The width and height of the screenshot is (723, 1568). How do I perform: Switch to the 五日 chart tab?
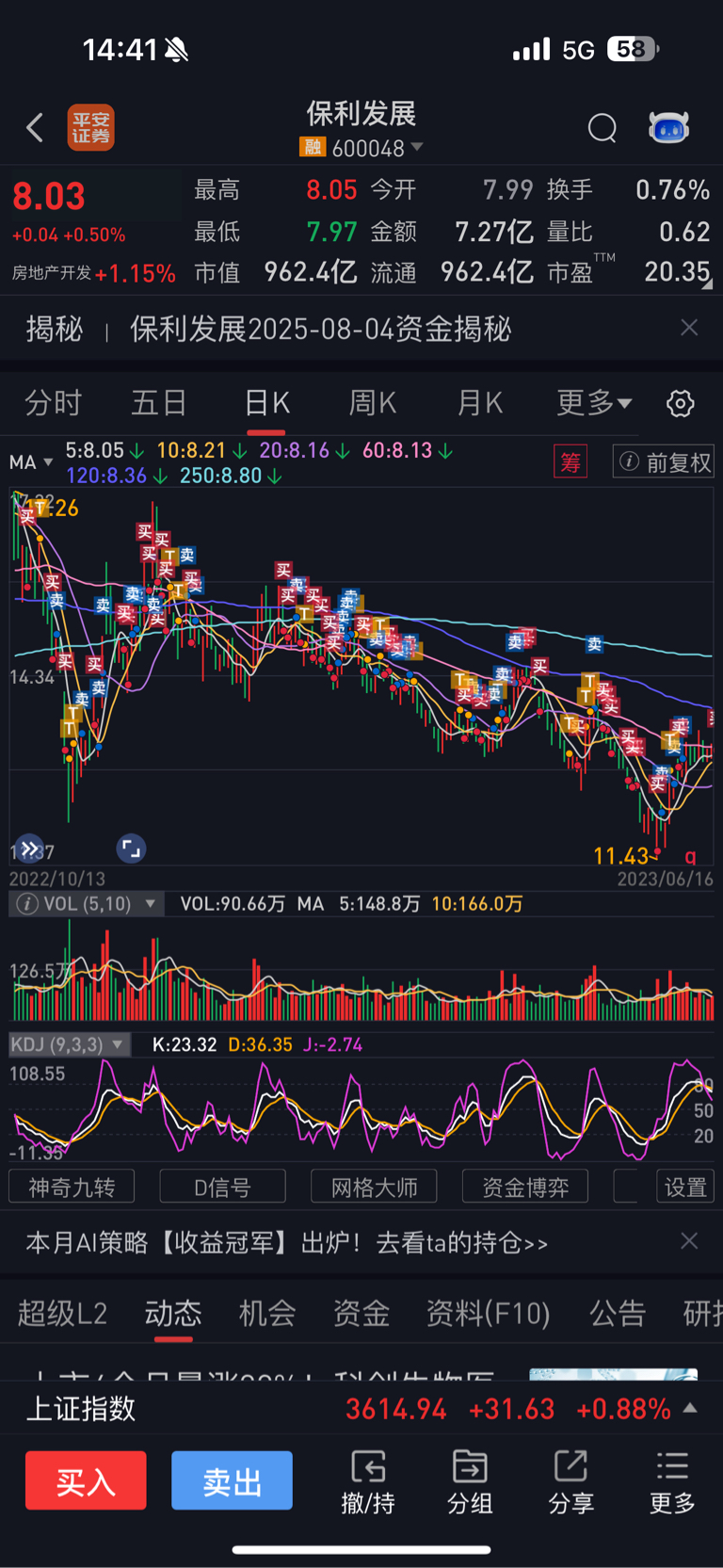[x=158, y=403]
